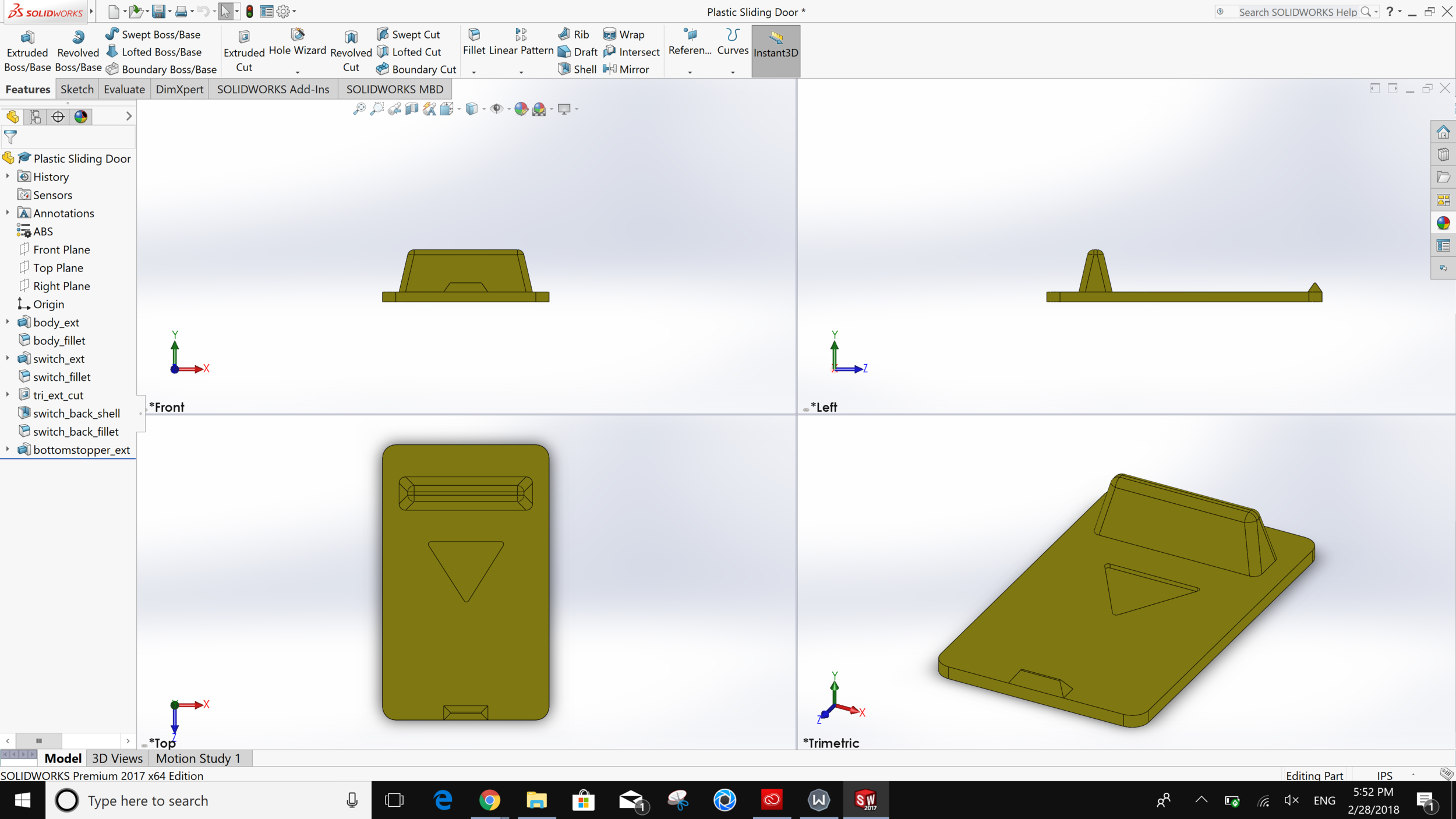Select the bottomstopper_ext feature
Viewport: 1456px width, 819px height.
coord(81,450)
